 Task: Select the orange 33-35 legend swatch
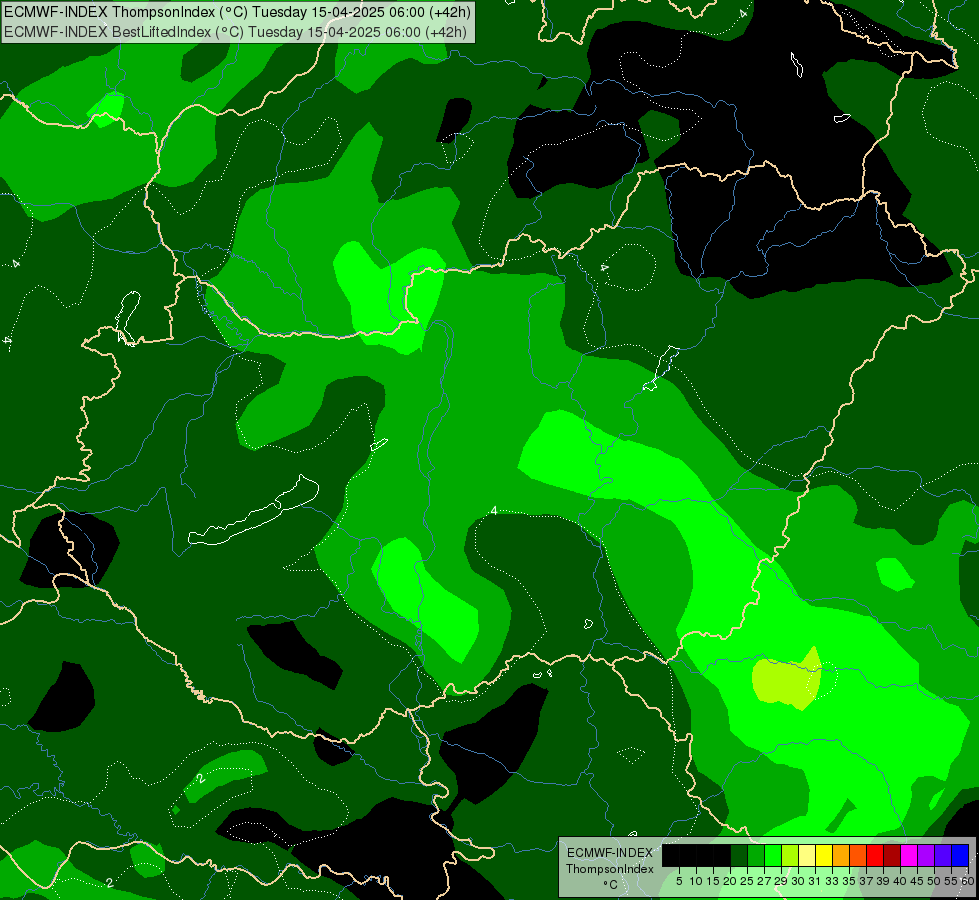click(x=841, y=855)
